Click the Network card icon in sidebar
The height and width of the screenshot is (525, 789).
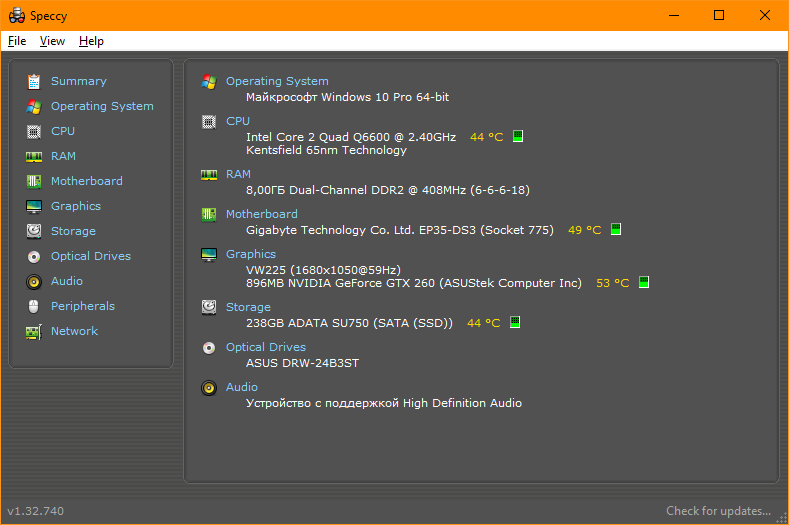click(x=34, y=332)
